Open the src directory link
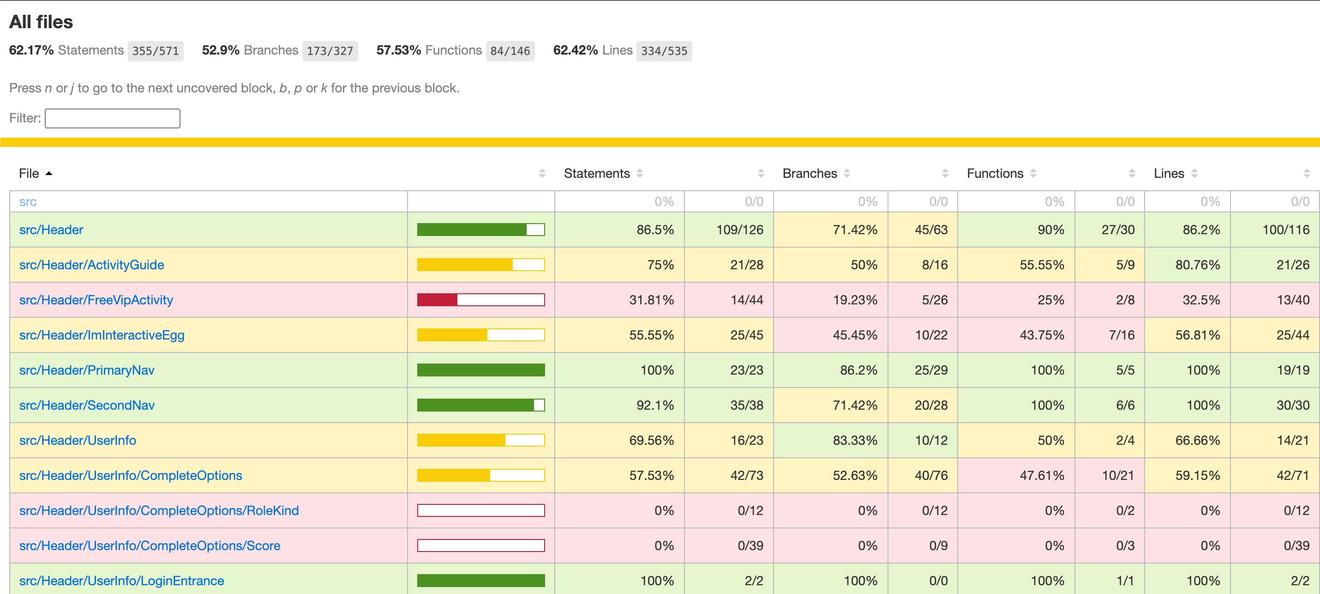The width and height of the screenshot is (1320, 594). 28,202
